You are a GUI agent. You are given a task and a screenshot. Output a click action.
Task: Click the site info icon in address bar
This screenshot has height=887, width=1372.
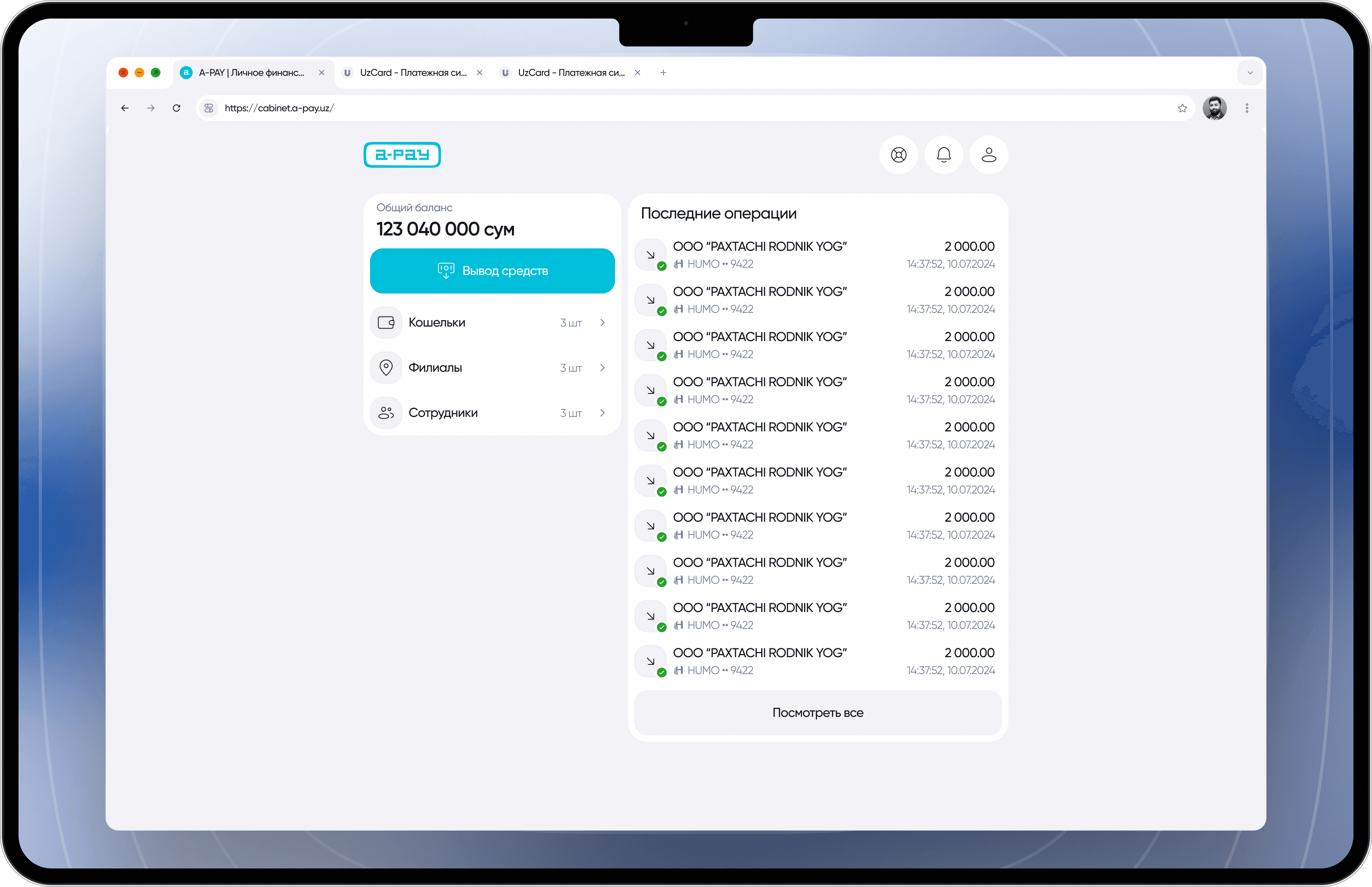(x=209, y=108)
